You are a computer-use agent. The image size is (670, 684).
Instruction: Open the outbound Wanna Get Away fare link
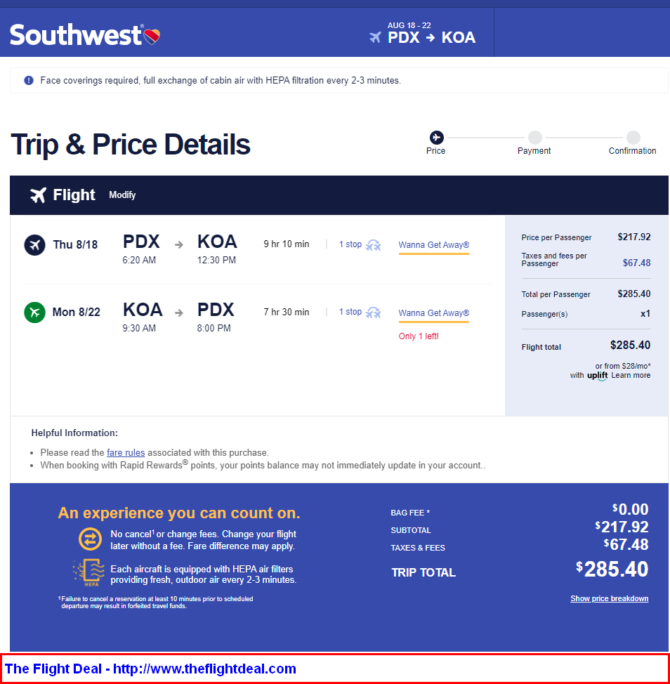click(x=434, y=245)
